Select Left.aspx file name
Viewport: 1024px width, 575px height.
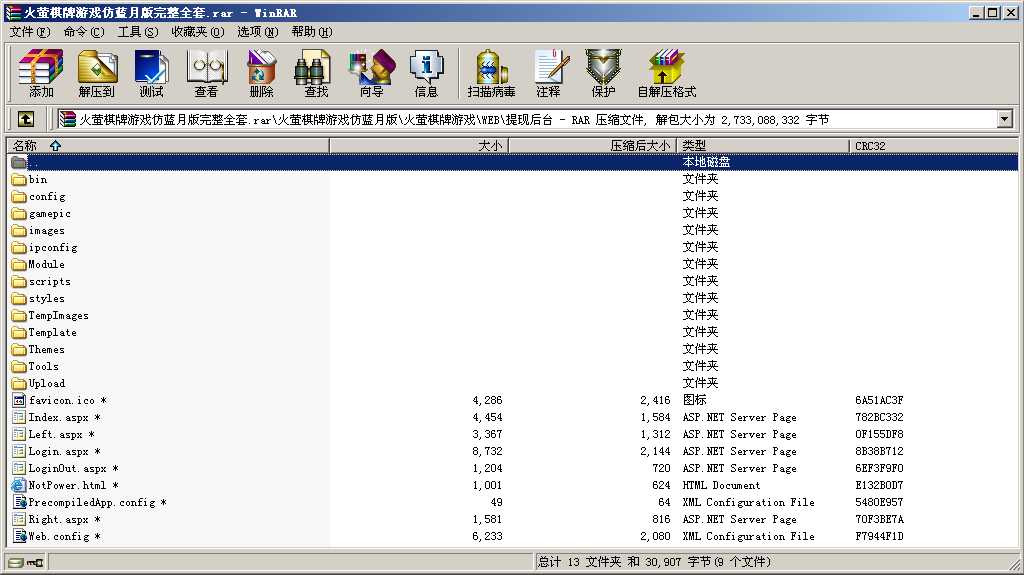[x=61, y=435]
